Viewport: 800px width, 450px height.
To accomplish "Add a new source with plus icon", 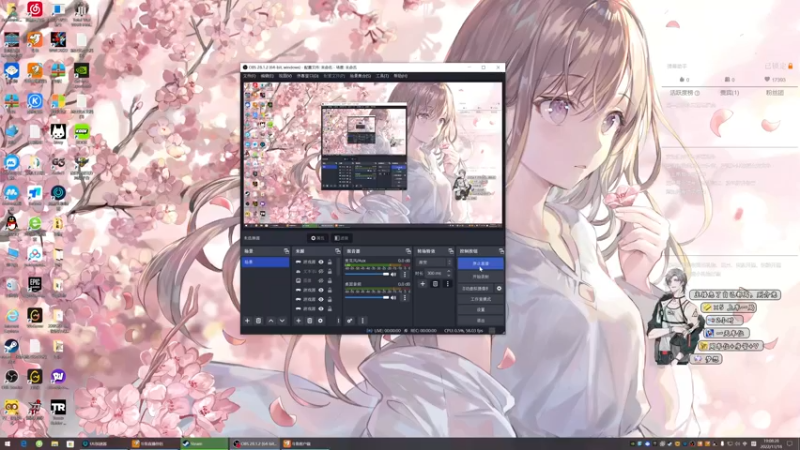I will (x=298, y=321).
